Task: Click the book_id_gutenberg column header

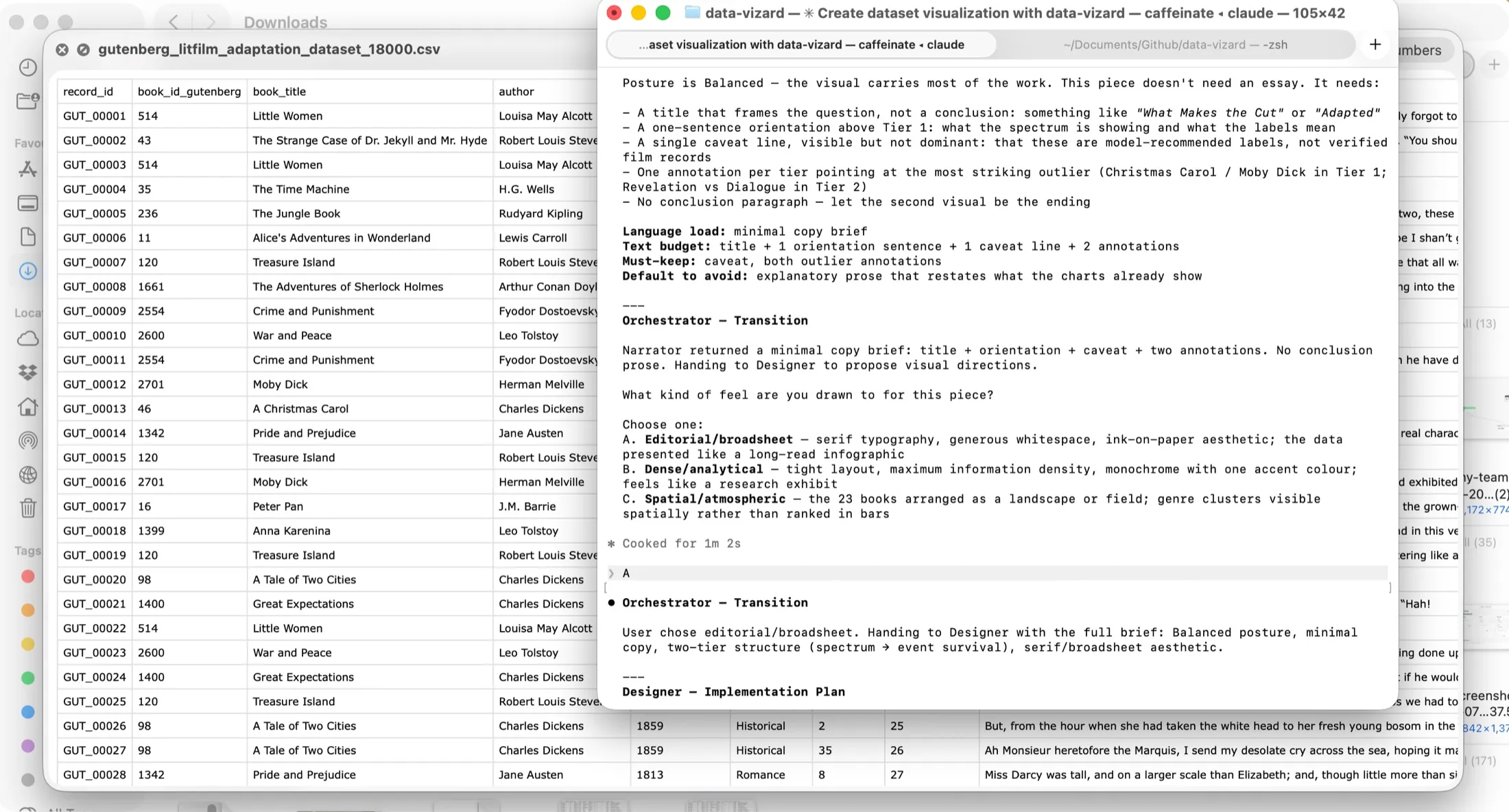Action: (189, 91)
